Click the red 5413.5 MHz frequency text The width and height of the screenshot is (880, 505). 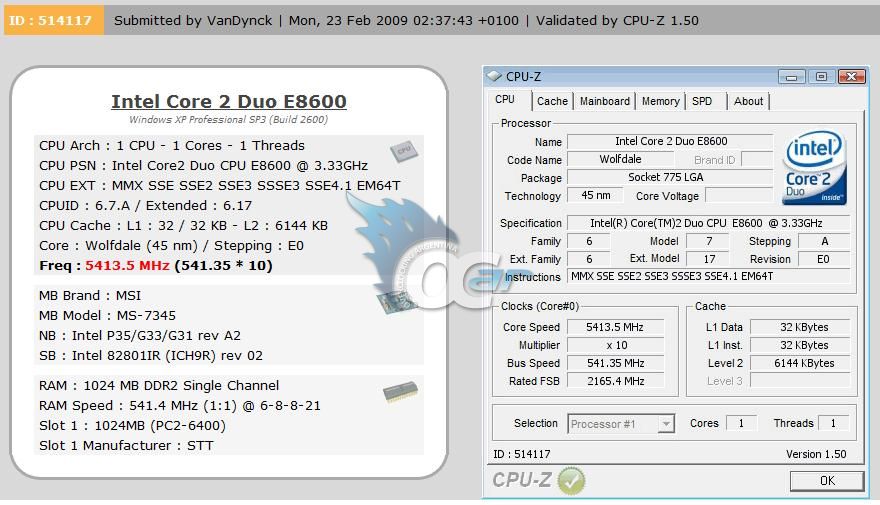pyautogui.click(x=127, y=265)
